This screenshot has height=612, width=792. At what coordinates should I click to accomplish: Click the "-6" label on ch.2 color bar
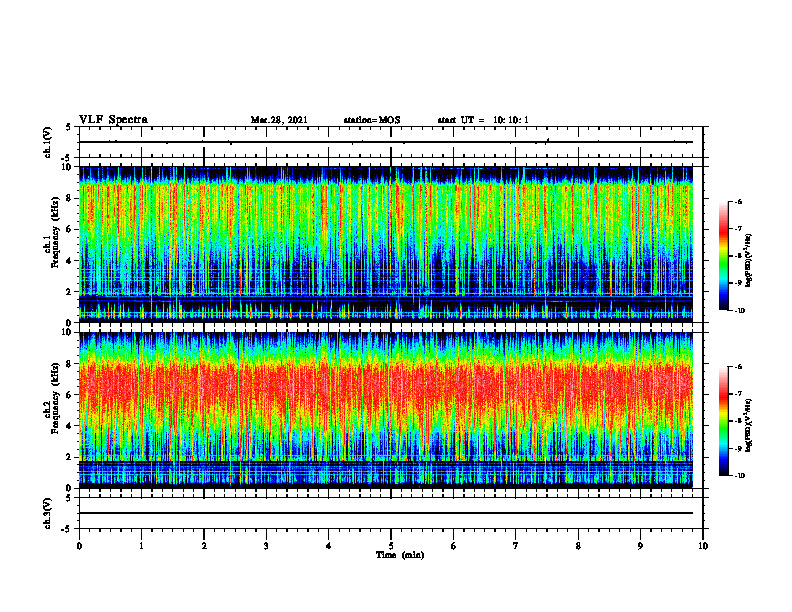pos(738,367)
